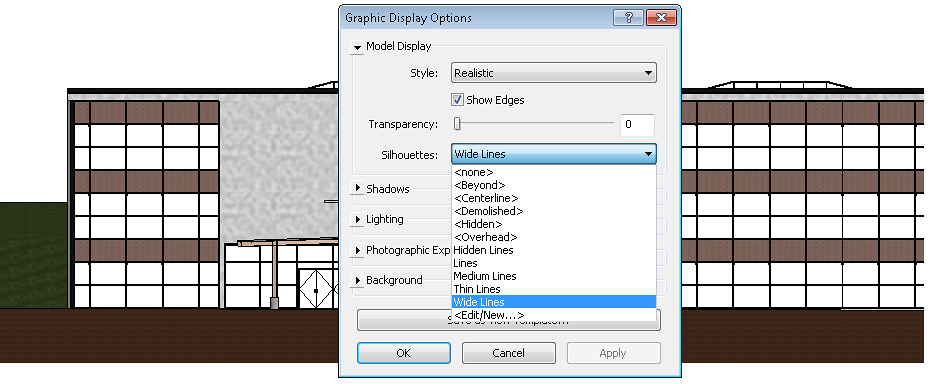Collapse the Model Display section

point(357,47)
